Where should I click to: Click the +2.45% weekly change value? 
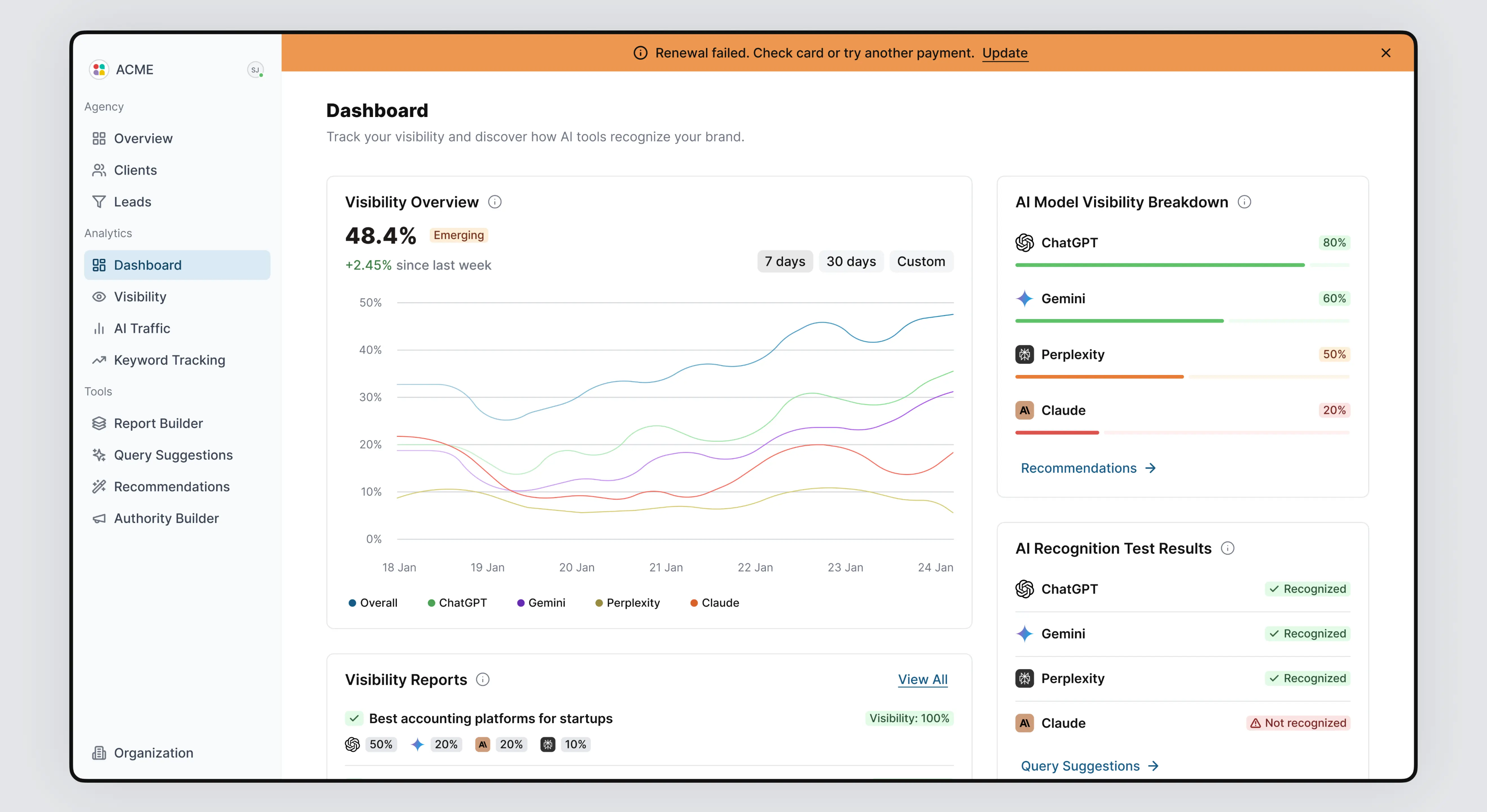(368, 266)
